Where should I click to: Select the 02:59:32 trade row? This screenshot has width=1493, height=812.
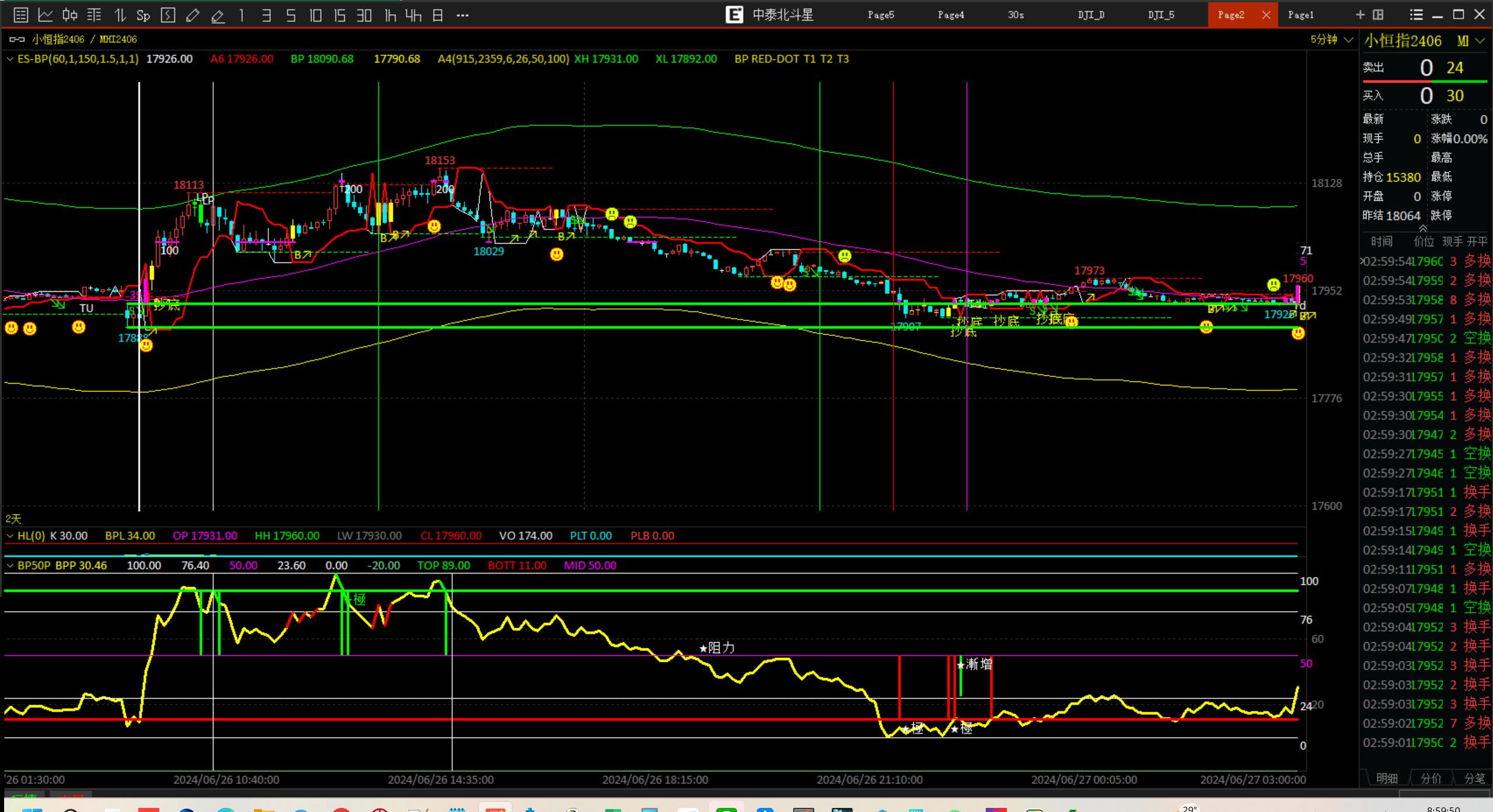1426,358
